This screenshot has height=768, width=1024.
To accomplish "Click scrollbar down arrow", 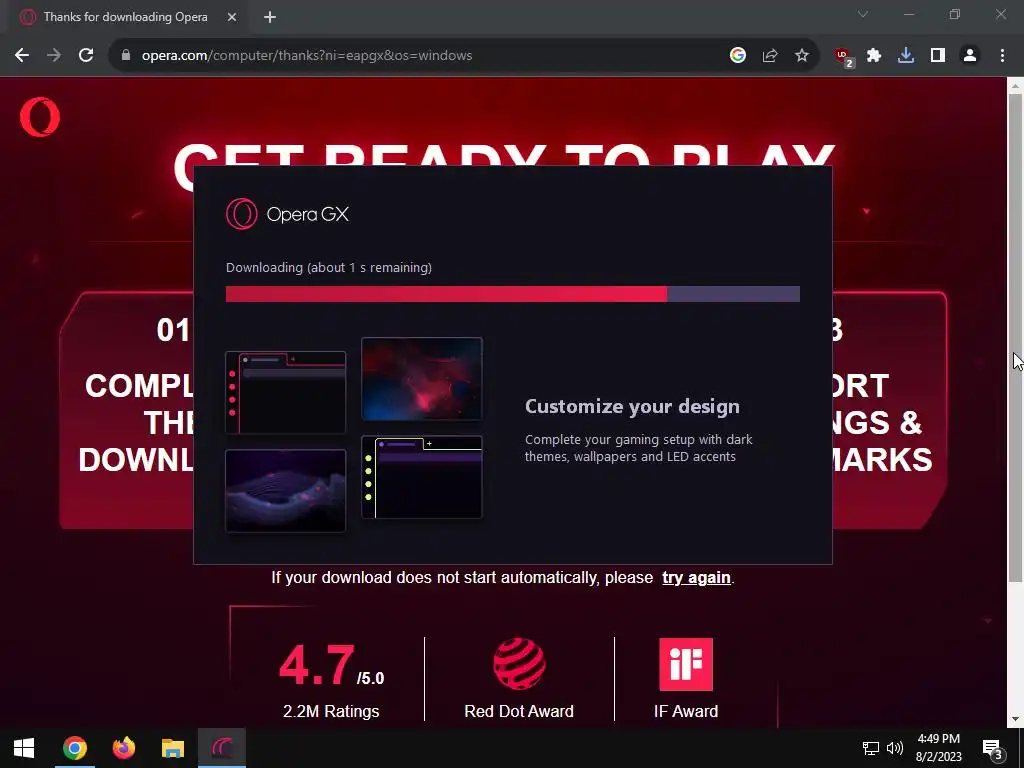I will coord(1015,720).
